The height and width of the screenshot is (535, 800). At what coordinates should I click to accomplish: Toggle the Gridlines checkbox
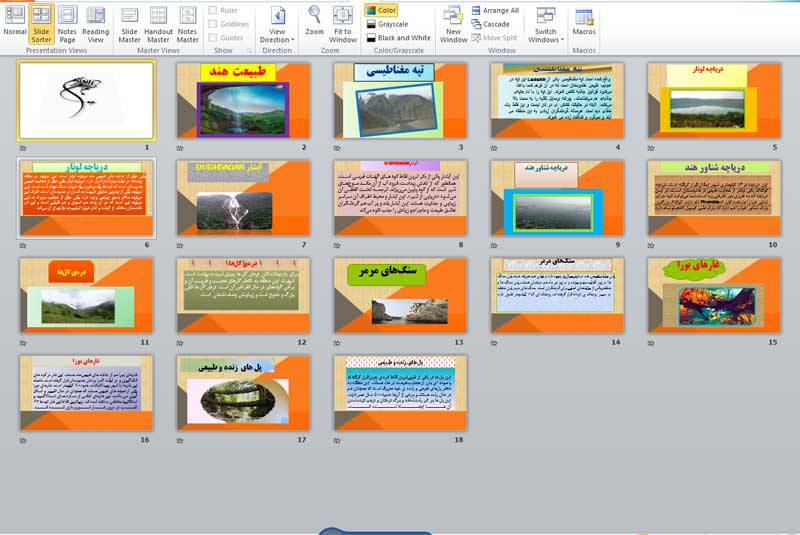click(x=229, y=24)
